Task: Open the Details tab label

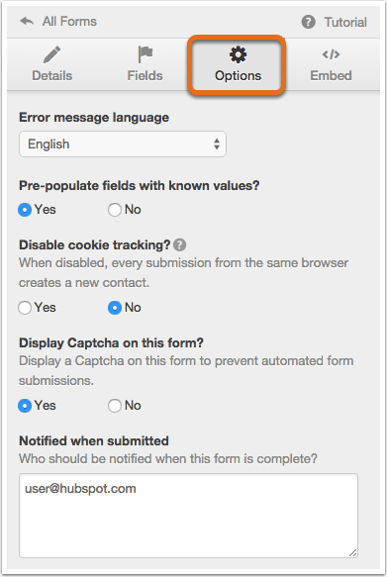Action: click(52, 75)
